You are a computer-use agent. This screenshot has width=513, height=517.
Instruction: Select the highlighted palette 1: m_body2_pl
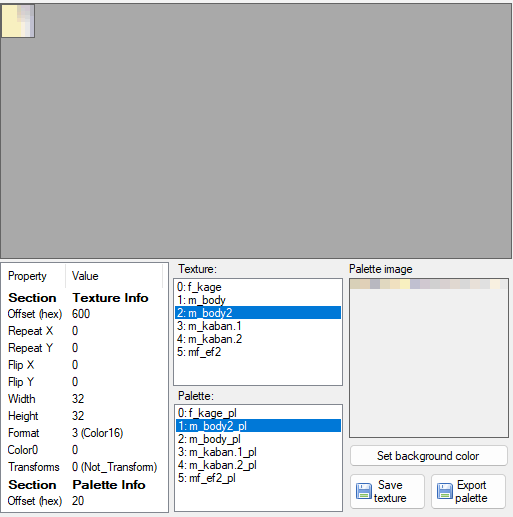258,426
